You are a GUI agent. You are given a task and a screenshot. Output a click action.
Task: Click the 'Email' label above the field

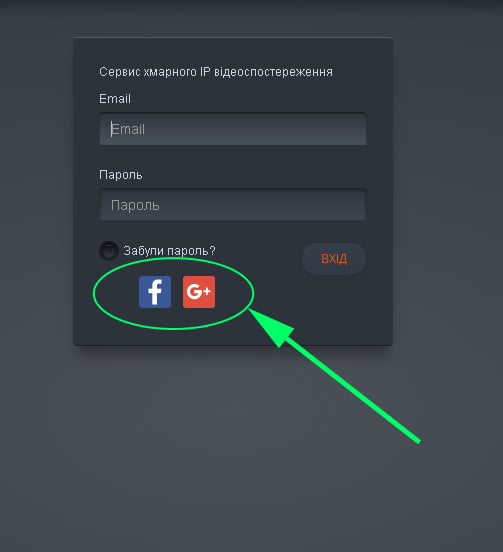coord(115,99)
